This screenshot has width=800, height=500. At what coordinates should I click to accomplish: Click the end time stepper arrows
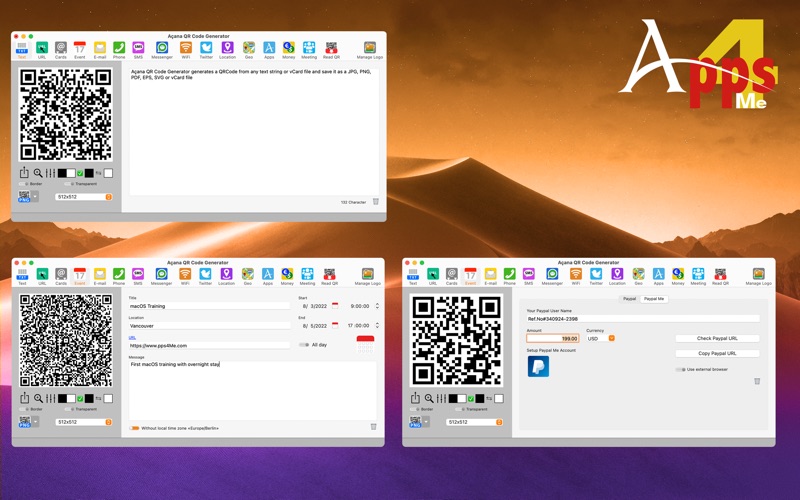377,325
